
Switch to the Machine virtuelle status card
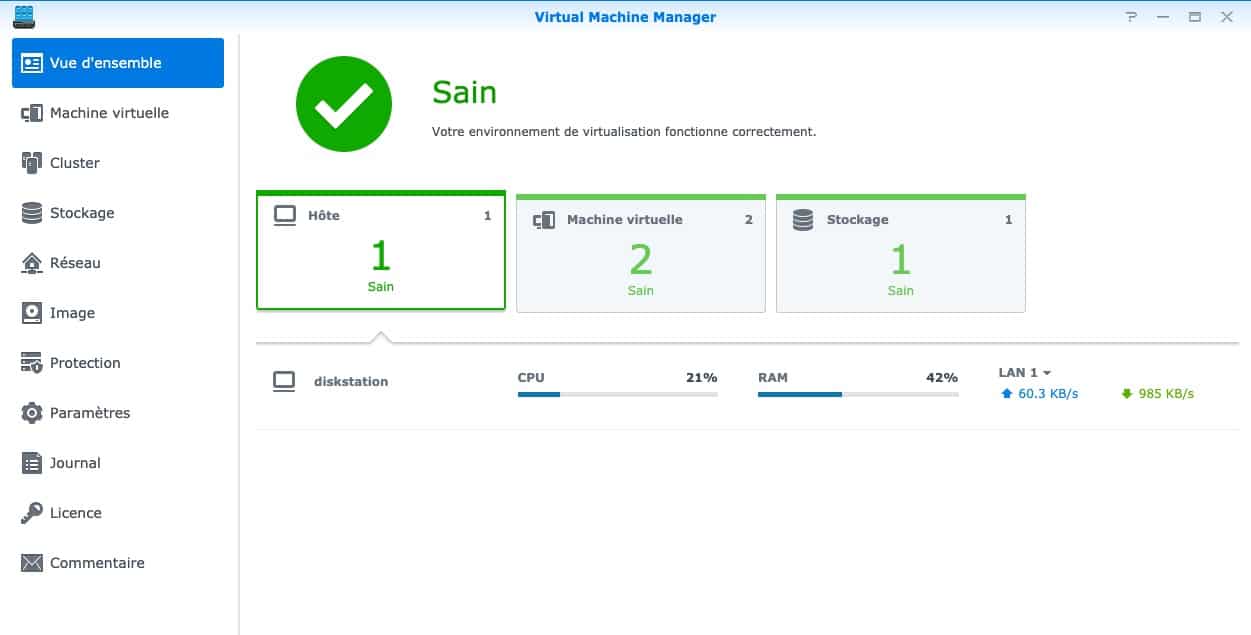click(640, 254)
